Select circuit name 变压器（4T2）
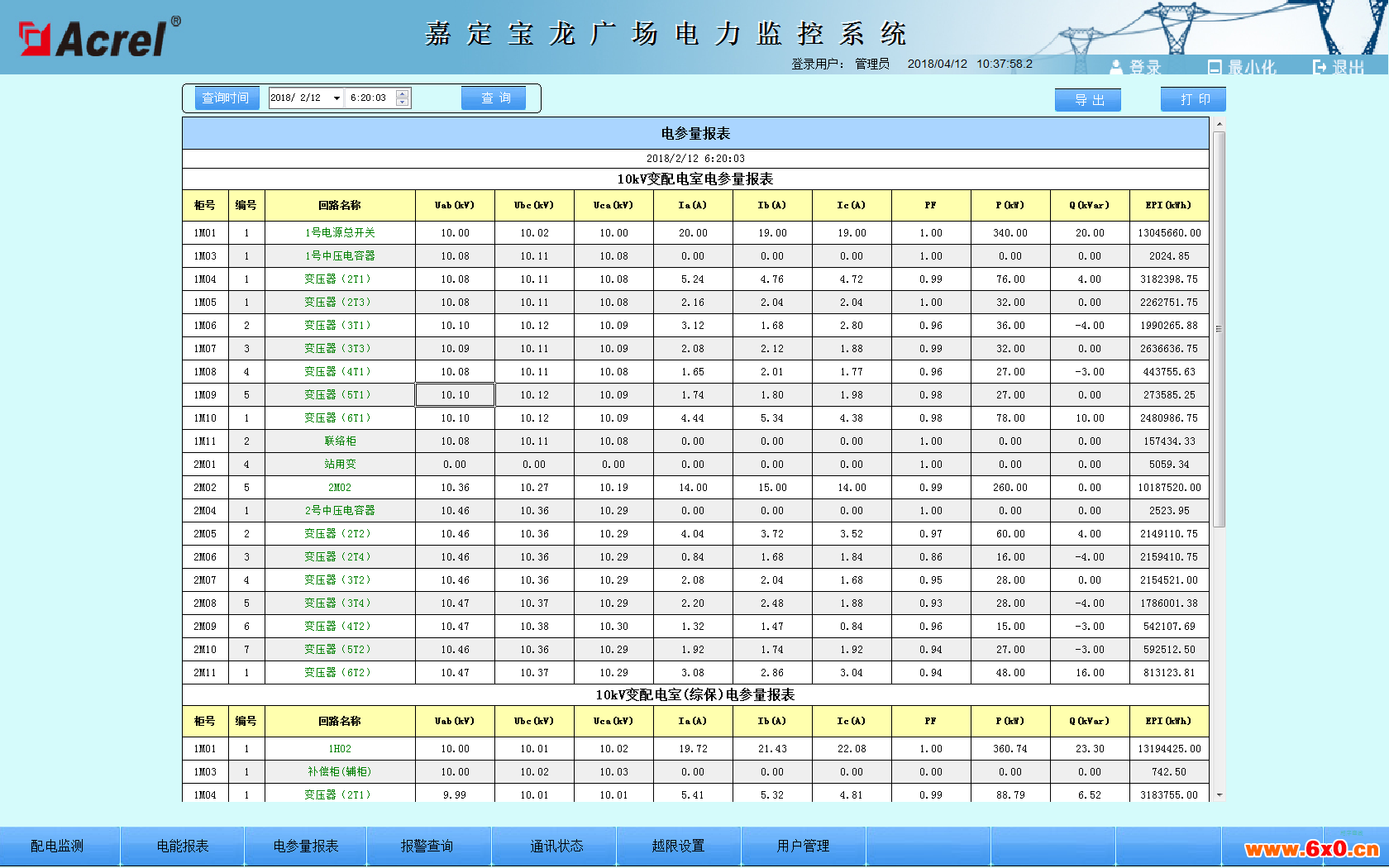The height and width of the screenshot is (868, 1389). pyautogui.click(x=337, y=627)
